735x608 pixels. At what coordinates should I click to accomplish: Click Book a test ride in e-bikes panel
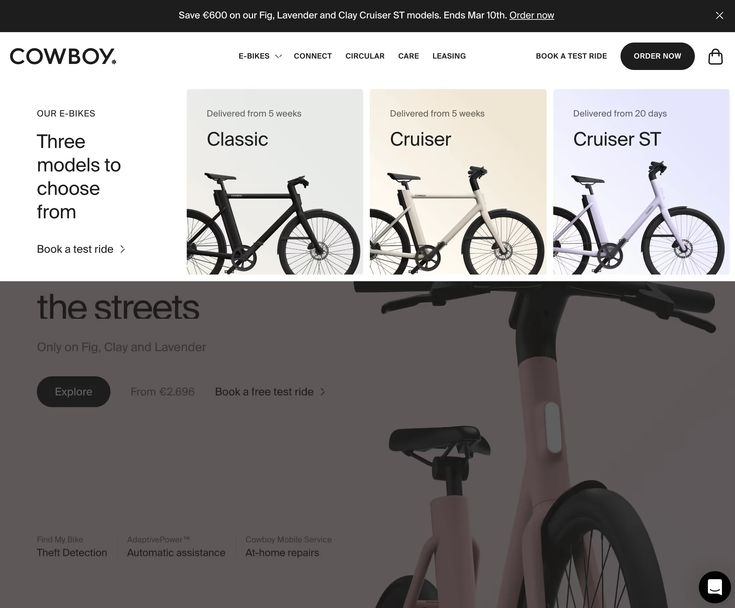point(75,249)
